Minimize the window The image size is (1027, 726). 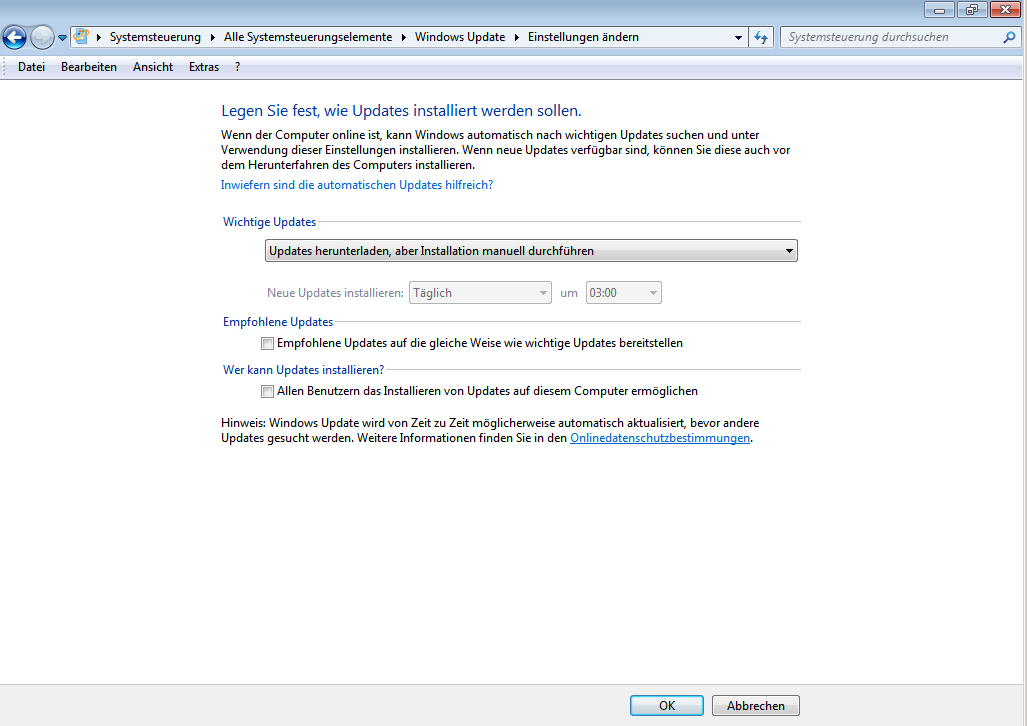[x=939, y=10]
